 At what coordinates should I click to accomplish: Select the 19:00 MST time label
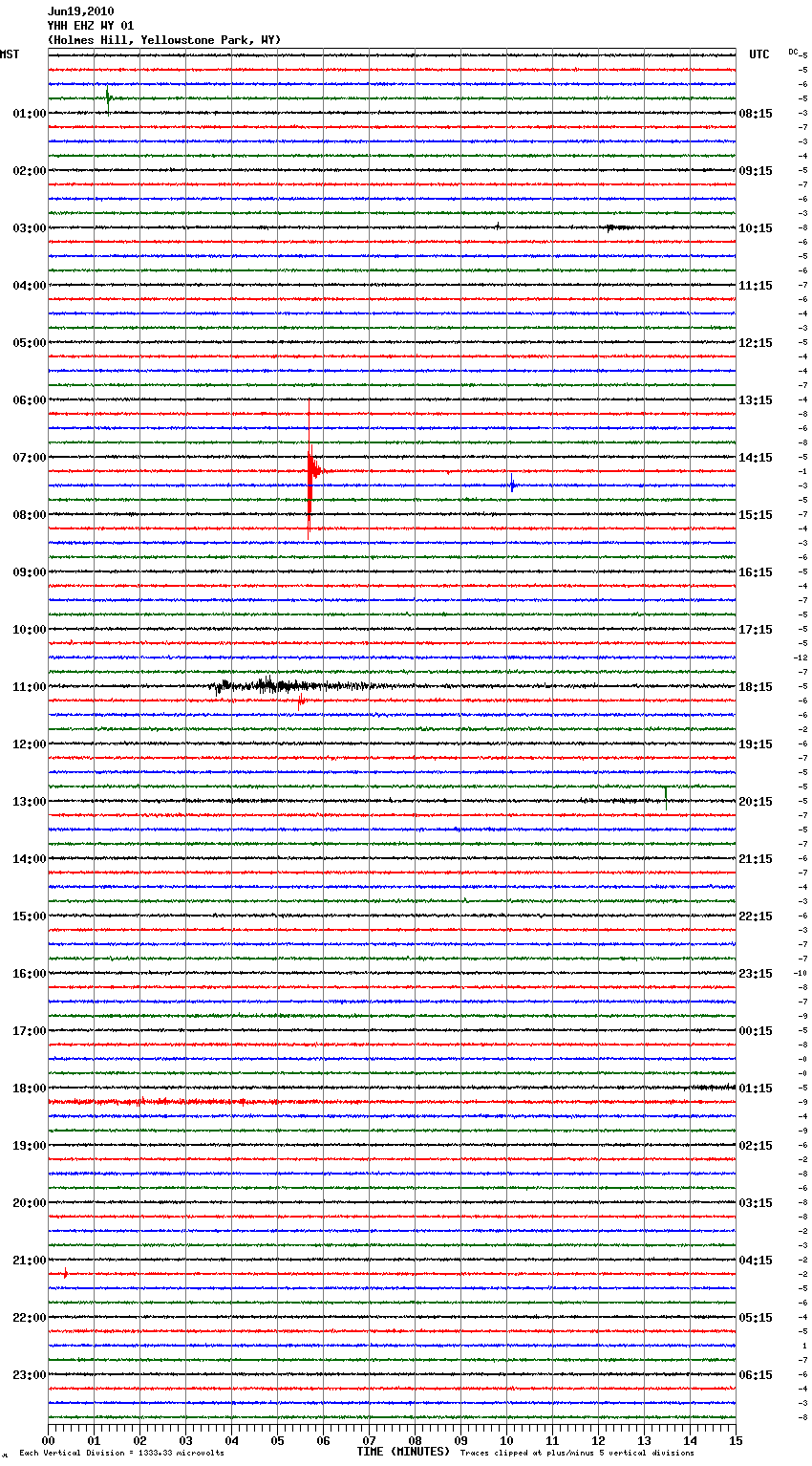pyautogui.click(x=29, y=1146)
